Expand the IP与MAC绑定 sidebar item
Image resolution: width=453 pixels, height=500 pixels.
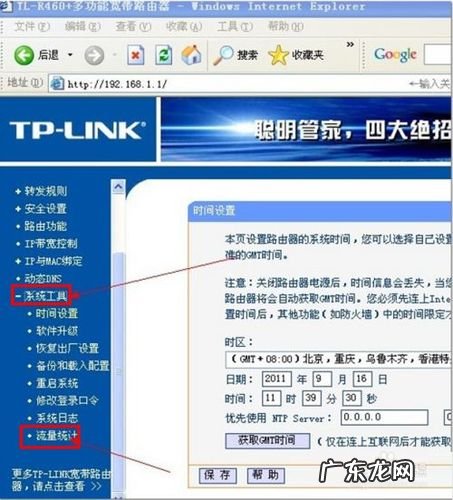coord(49,261)
